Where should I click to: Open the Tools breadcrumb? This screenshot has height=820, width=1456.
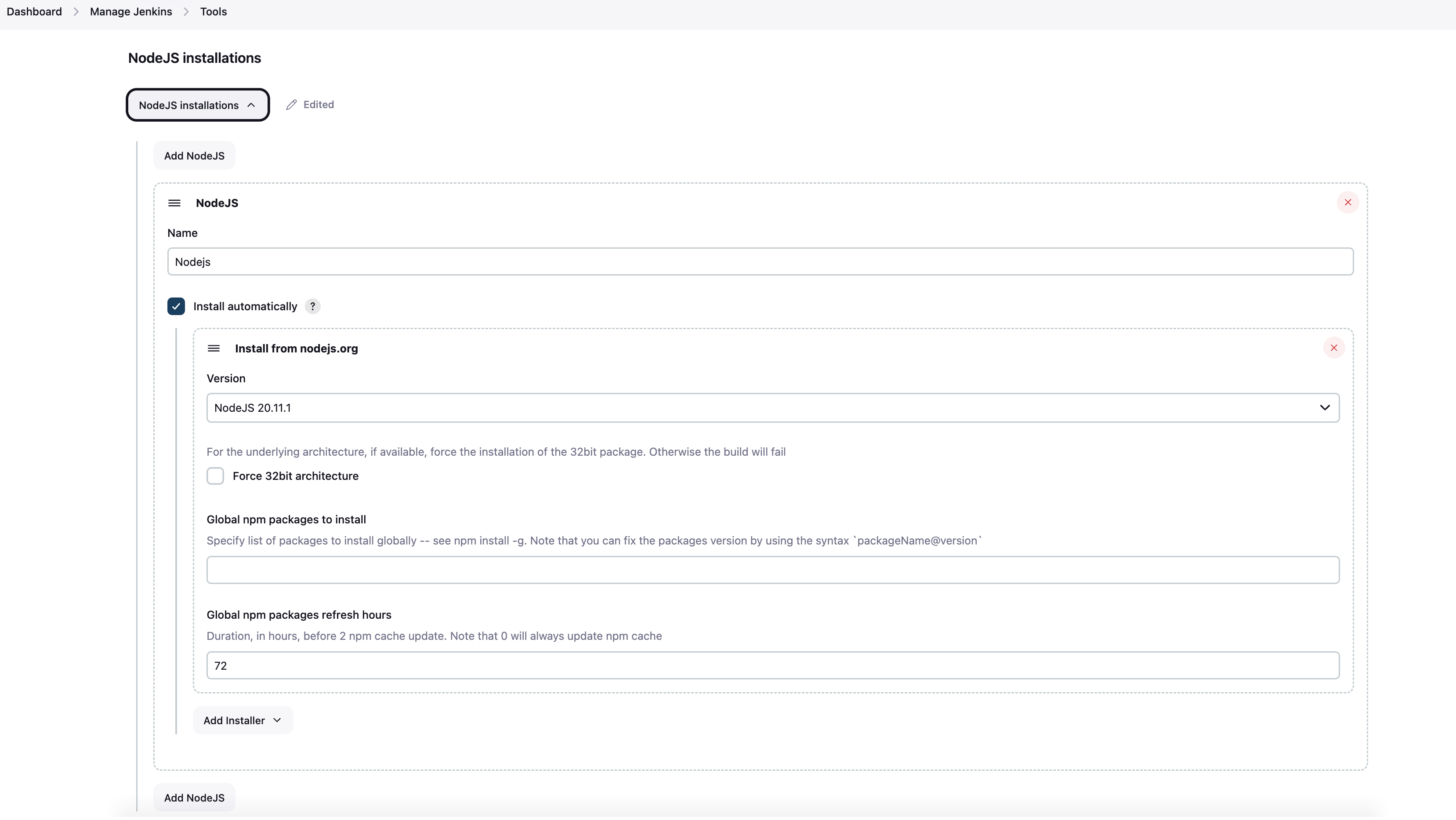coord(213,11)
